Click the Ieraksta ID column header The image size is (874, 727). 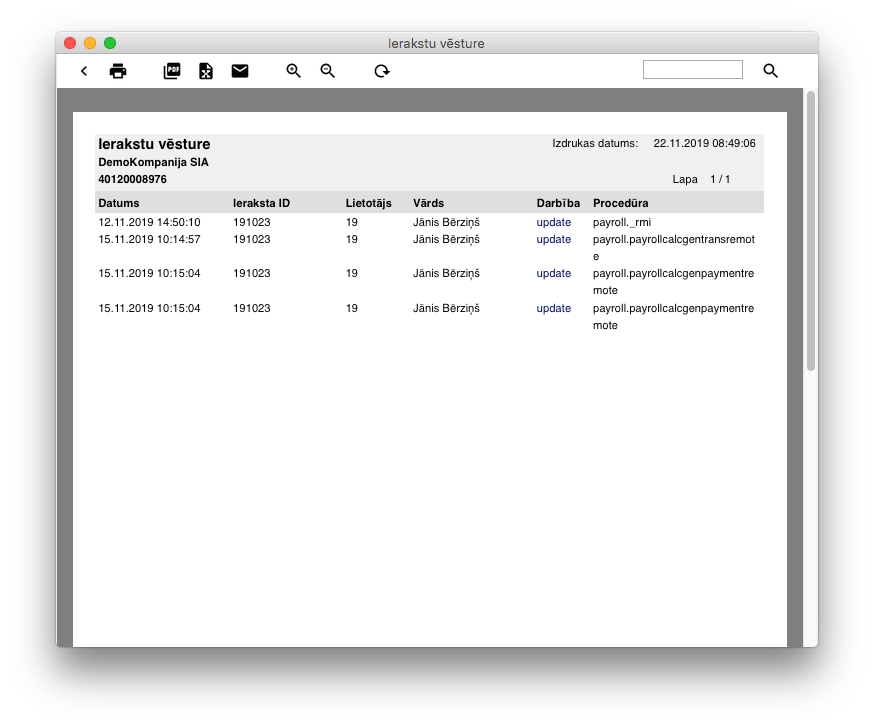point(261,203)
